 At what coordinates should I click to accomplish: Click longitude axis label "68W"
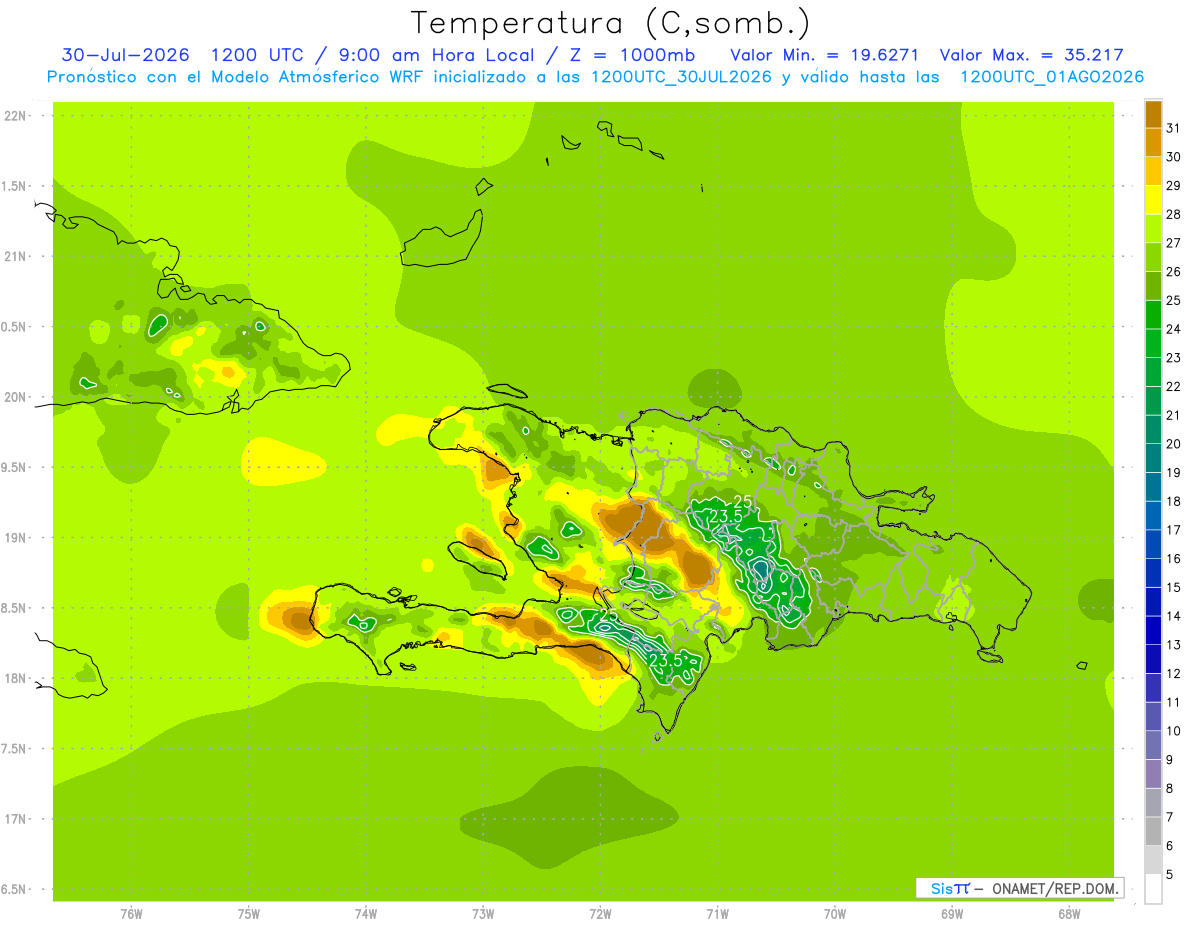[x=1069, y=914]
